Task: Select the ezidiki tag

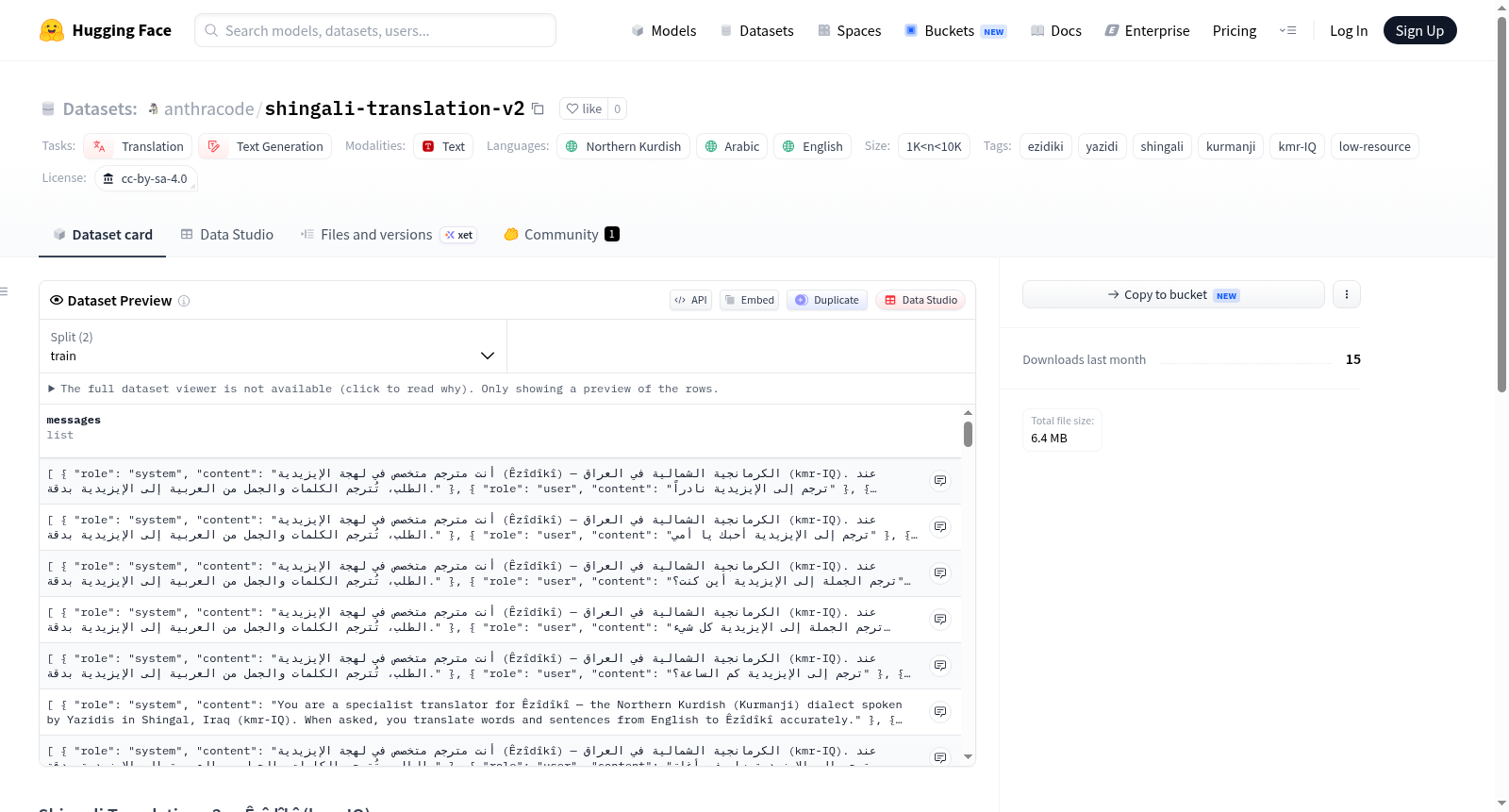Action: (1046, 146)
